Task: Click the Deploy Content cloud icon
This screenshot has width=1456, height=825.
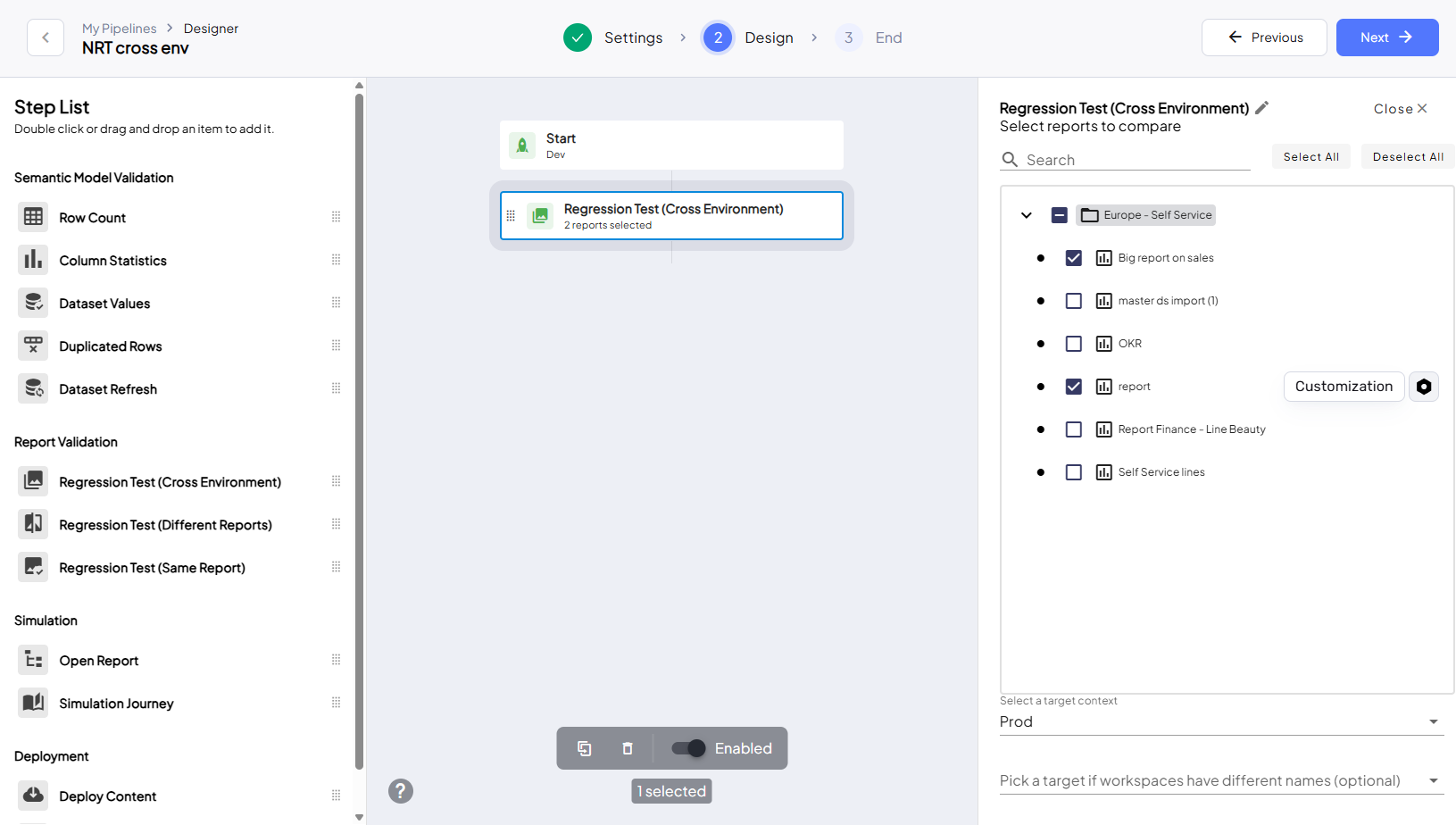Action: pyautogui.click(x=33, y=796)
